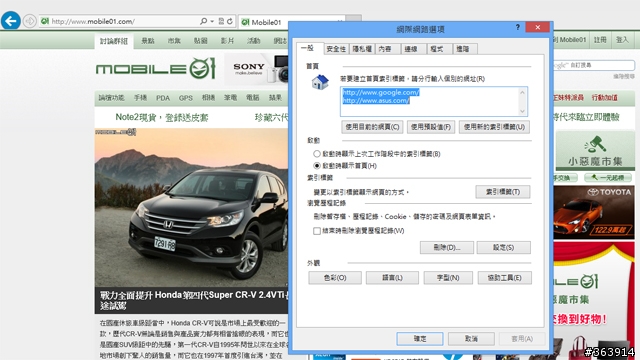Click the Toyota sports car advertisement
Viewport: 640px width, 360px height.
coord(594,212)
